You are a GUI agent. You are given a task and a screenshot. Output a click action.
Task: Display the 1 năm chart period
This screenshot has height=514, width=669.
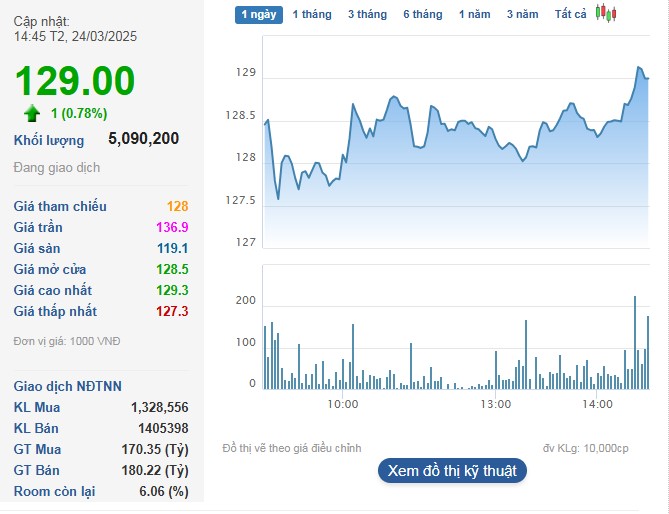[x=475, y=14]
